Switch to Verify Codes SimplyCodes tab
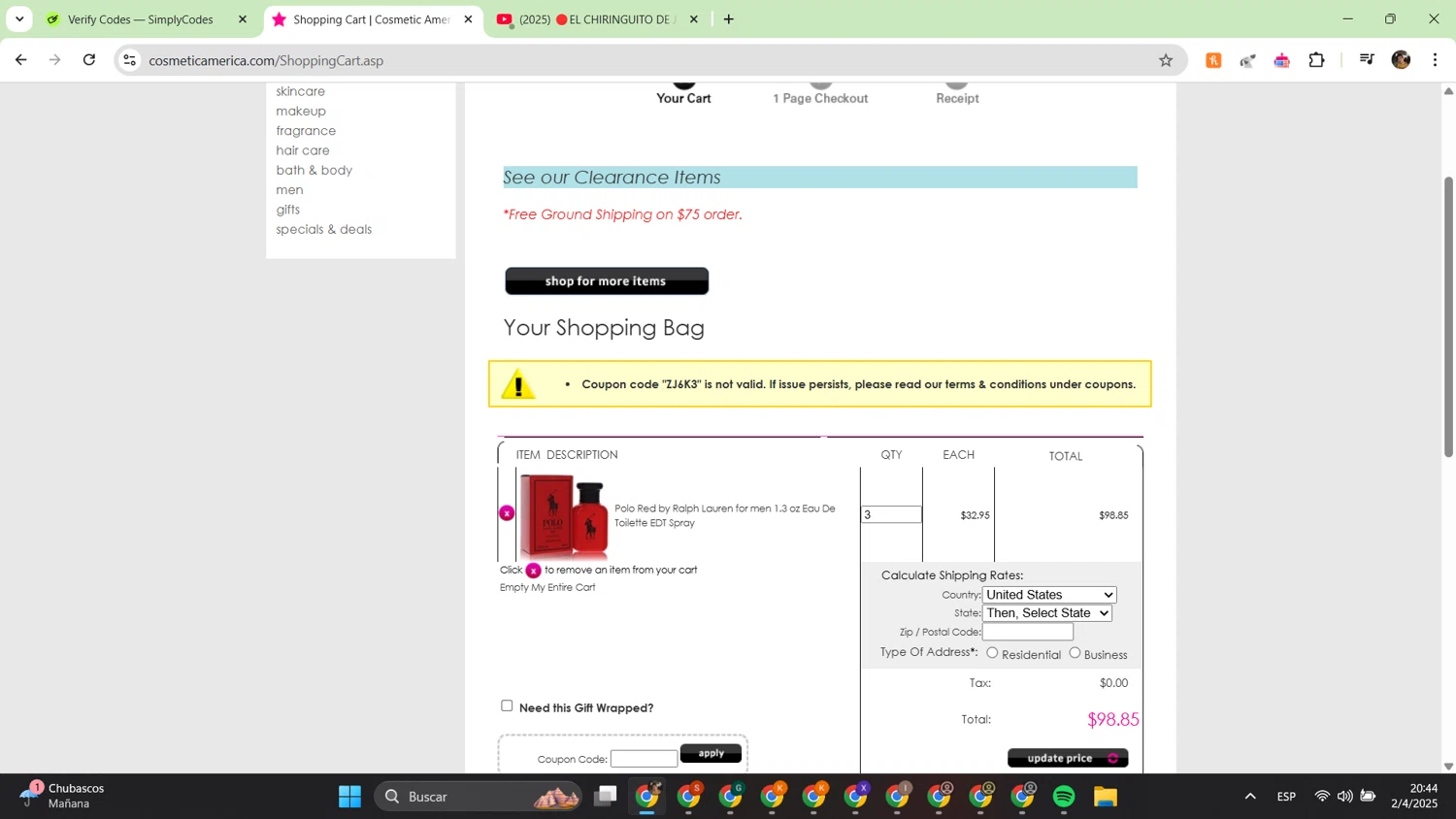 [141, 19]
